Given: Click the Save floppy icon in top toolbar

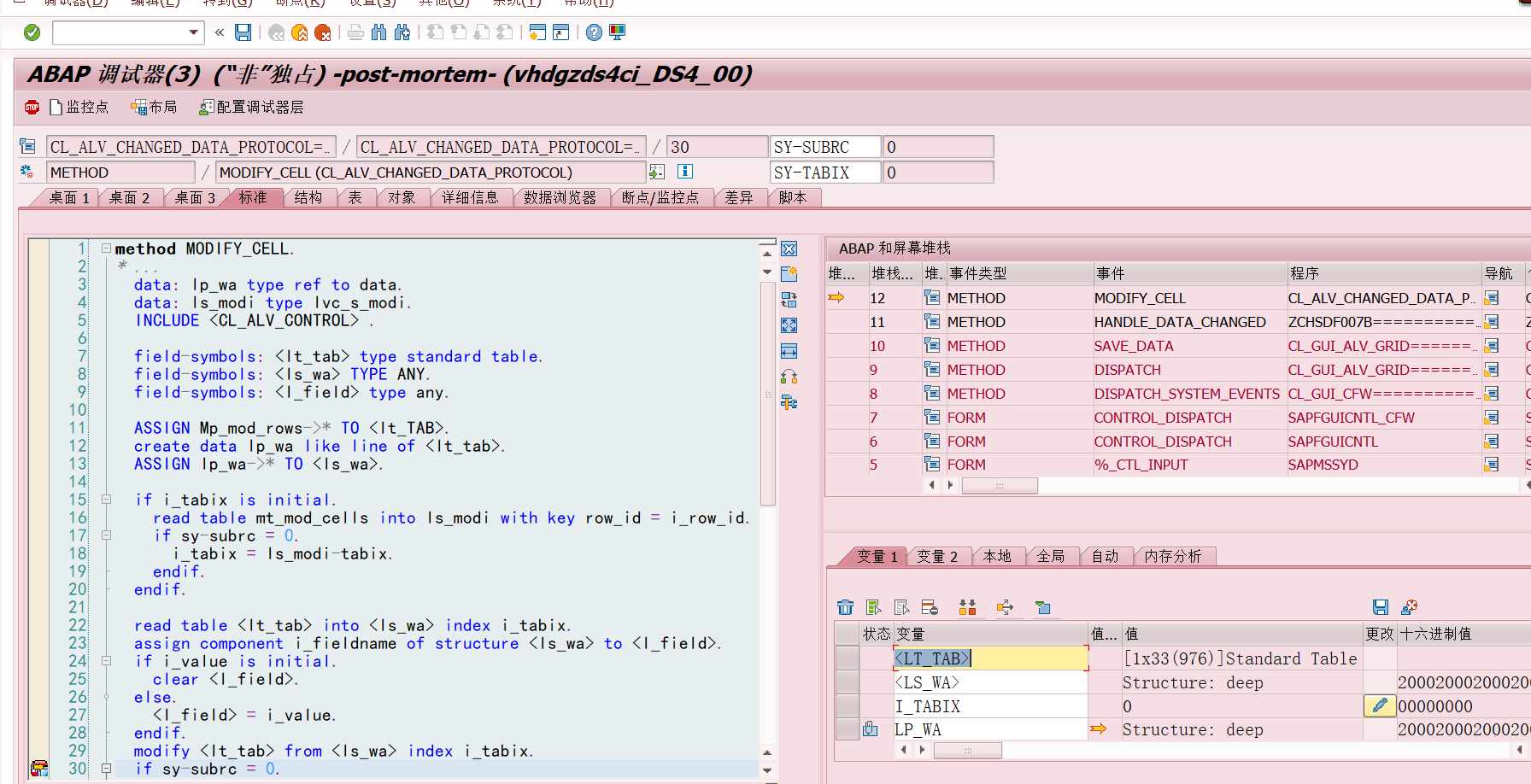Looking at the screenshot, I should [243, 32].
